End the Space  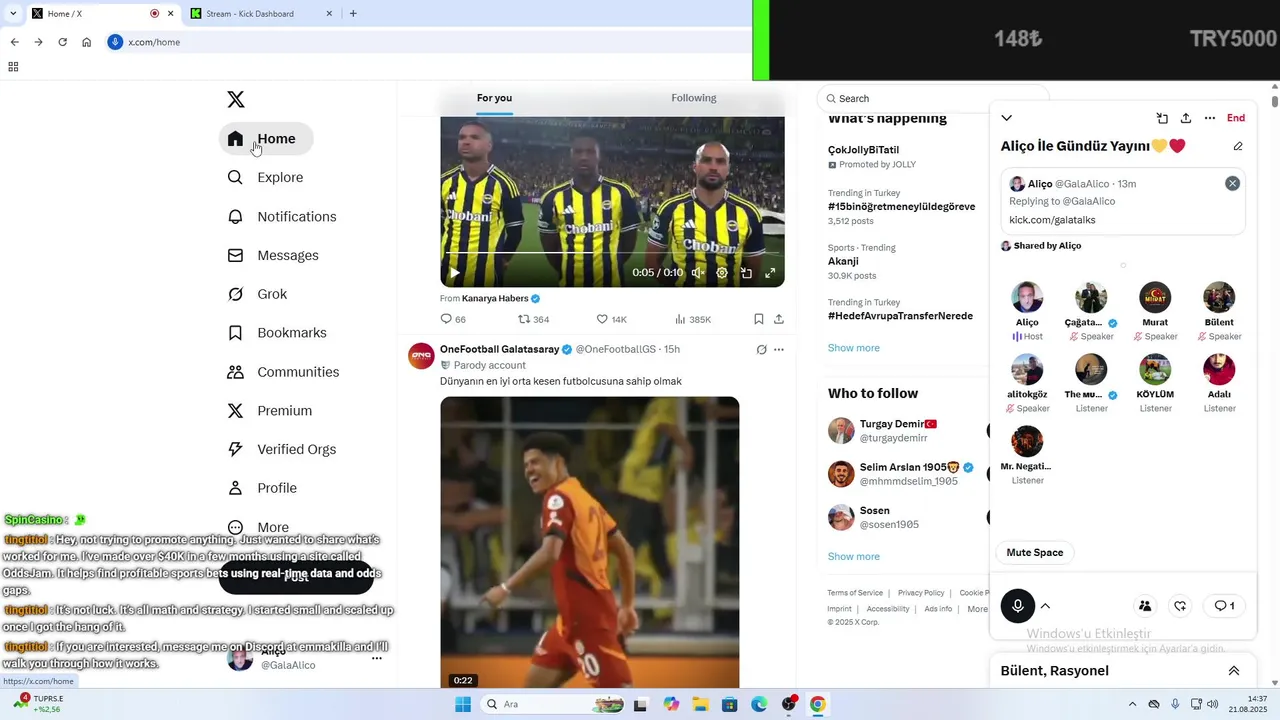(x=1236, y=118)
